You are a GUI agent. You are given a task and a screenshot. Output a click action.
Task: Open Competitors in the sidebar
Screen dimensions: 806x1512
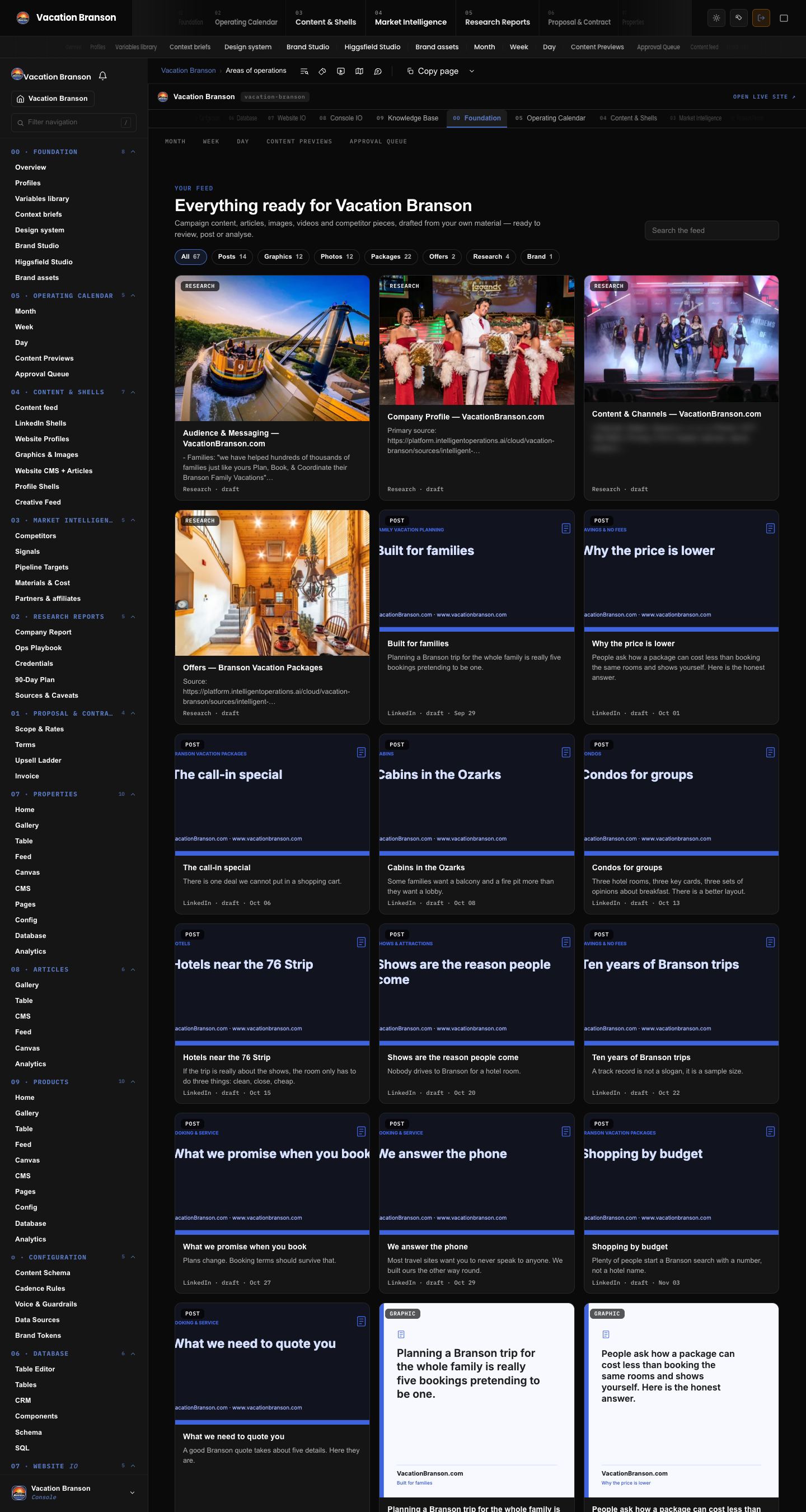click(x=36, y=536)
